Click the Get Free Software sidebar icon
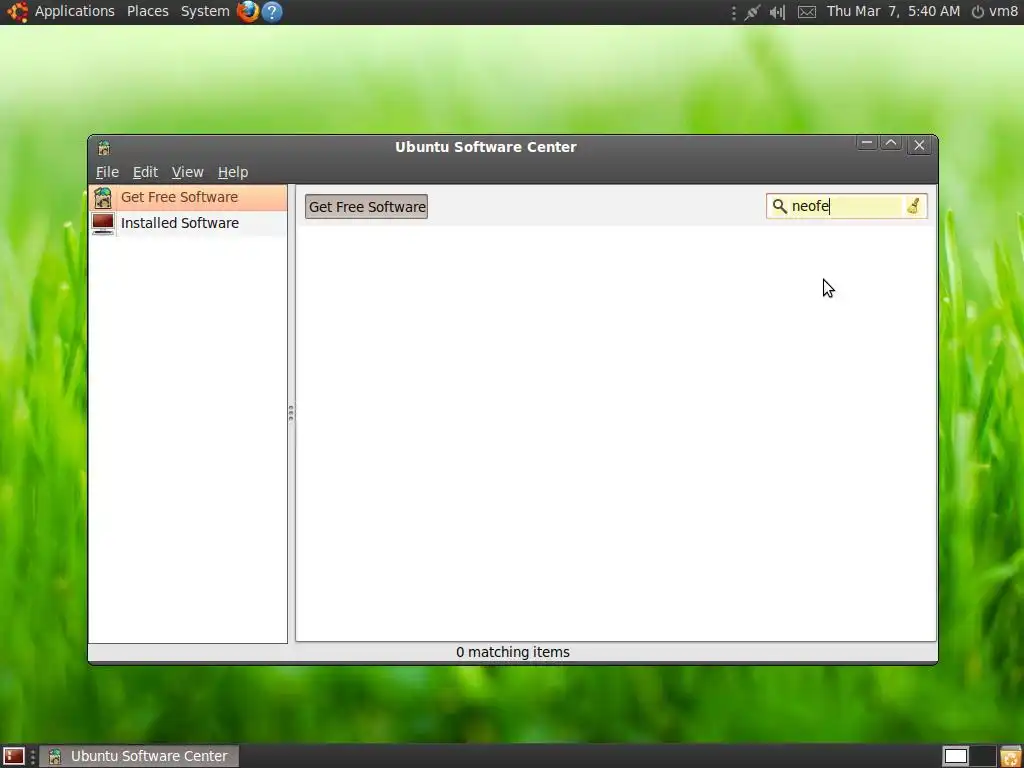This screenshot has width=1024, height=768. click(x=103, y=197)
